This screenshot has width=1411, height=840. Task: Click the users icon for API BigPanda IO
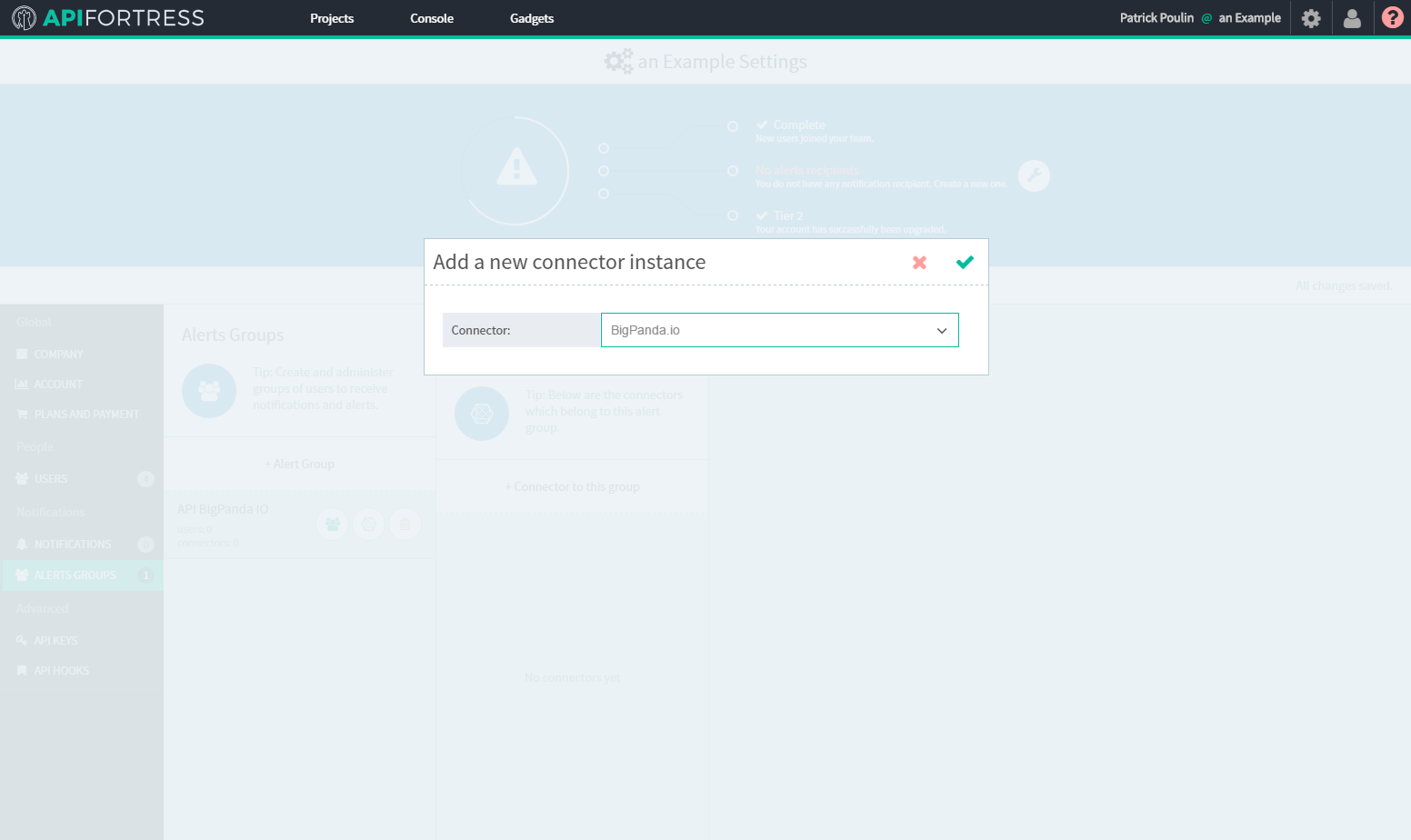(333, 525)
